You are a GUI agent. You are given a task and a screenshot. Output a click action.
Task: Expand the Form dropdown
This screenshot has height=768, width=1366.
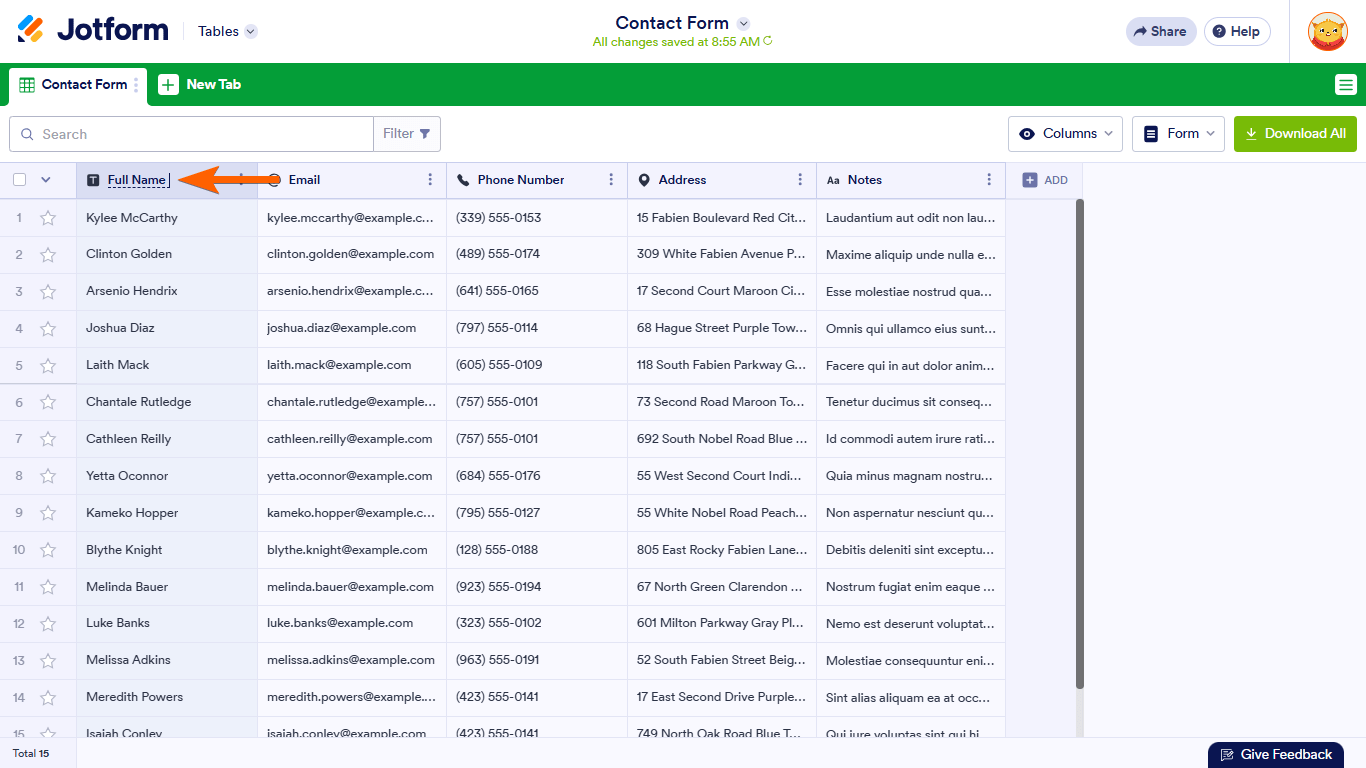[x=1178, y=134]
